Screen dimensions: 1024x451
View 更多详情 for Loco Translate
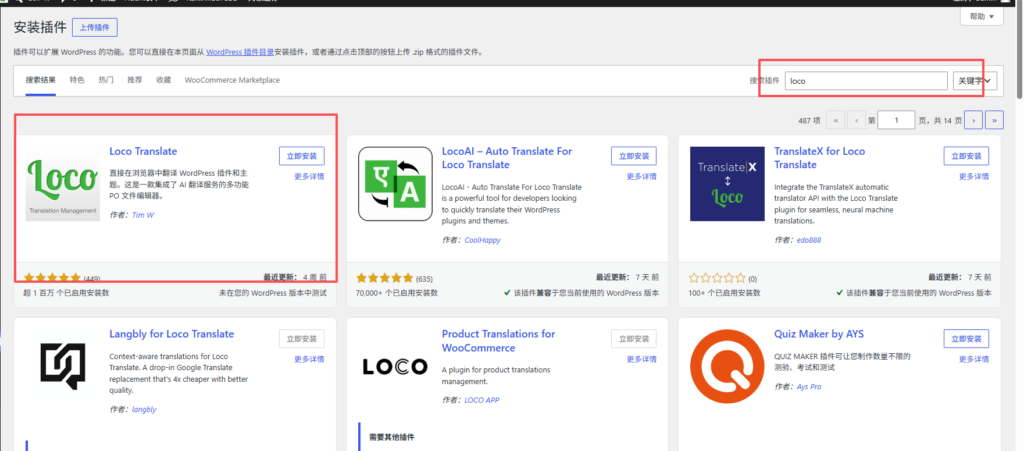[x=309, y=177]
